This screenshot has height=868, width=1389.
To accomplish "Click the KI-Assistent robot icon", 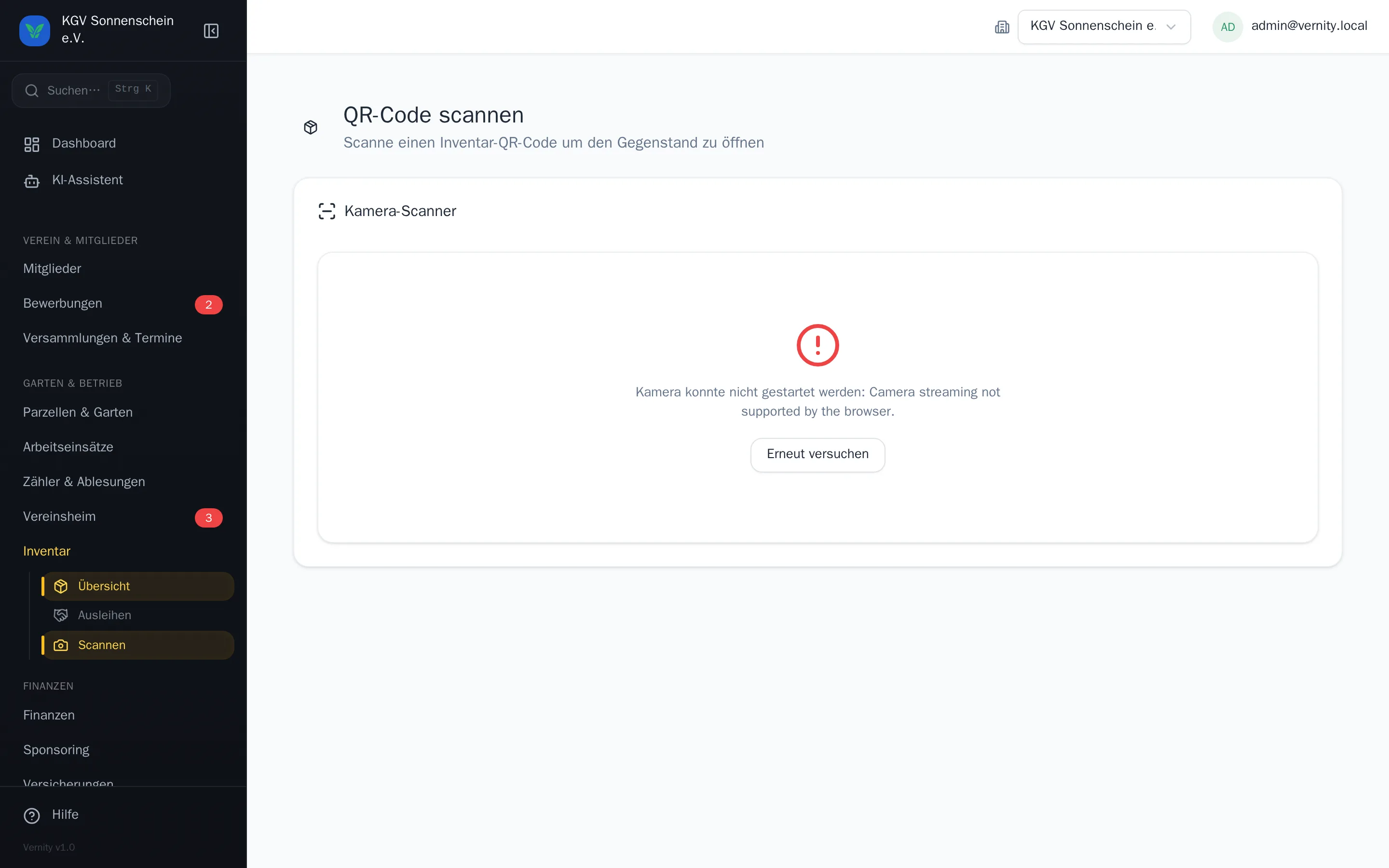I will (x=31, y=181).
